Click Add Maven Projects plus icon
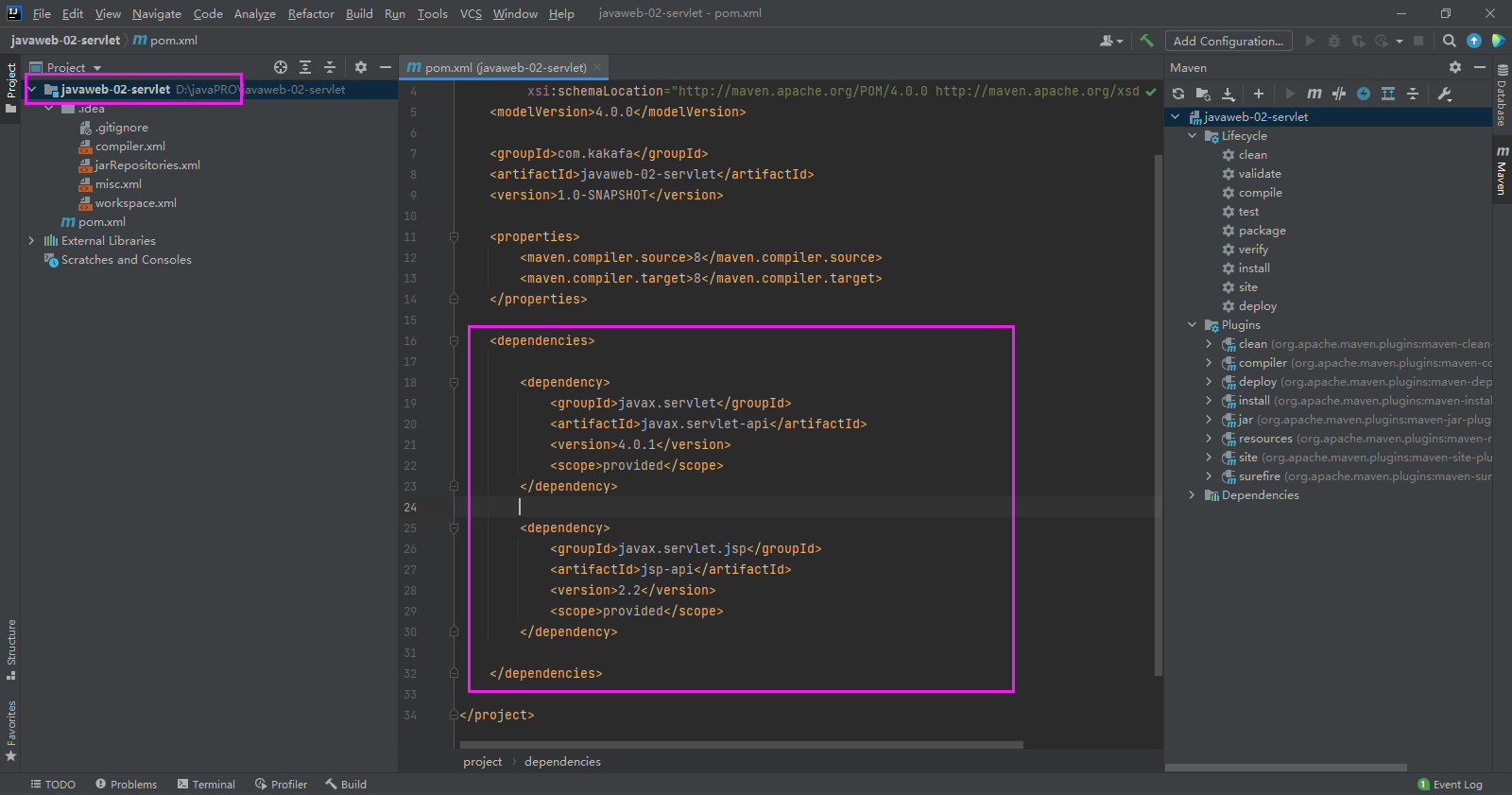 point(1258,94)
